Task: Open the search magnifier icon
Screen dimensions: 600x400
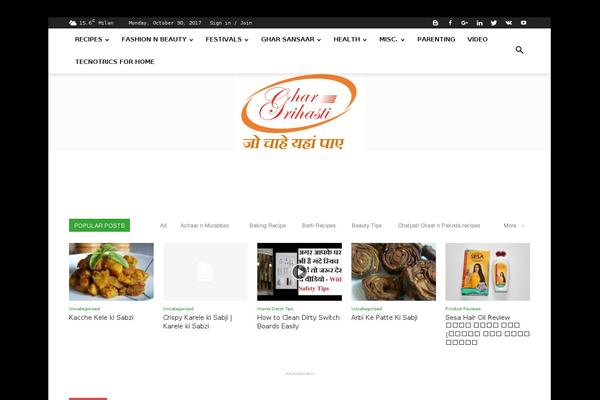Action: (519, 50)
